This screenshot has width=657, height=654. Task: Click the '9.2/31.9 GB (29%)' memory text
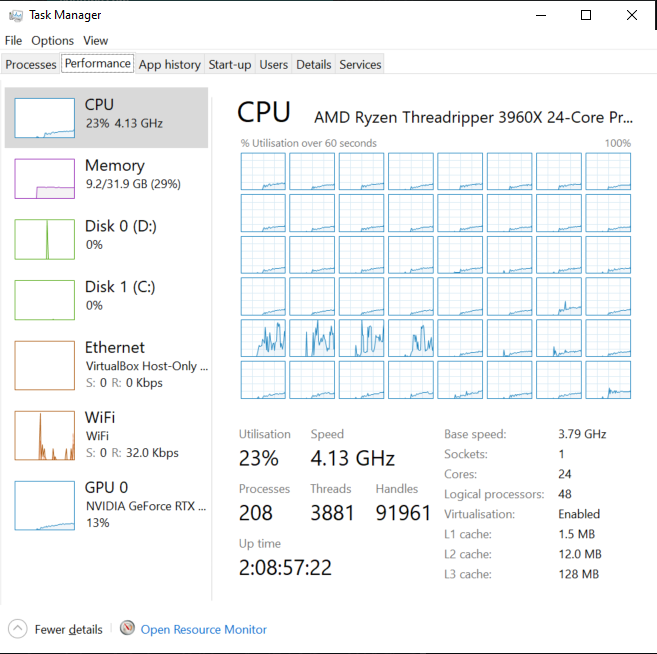pos(133,184)
